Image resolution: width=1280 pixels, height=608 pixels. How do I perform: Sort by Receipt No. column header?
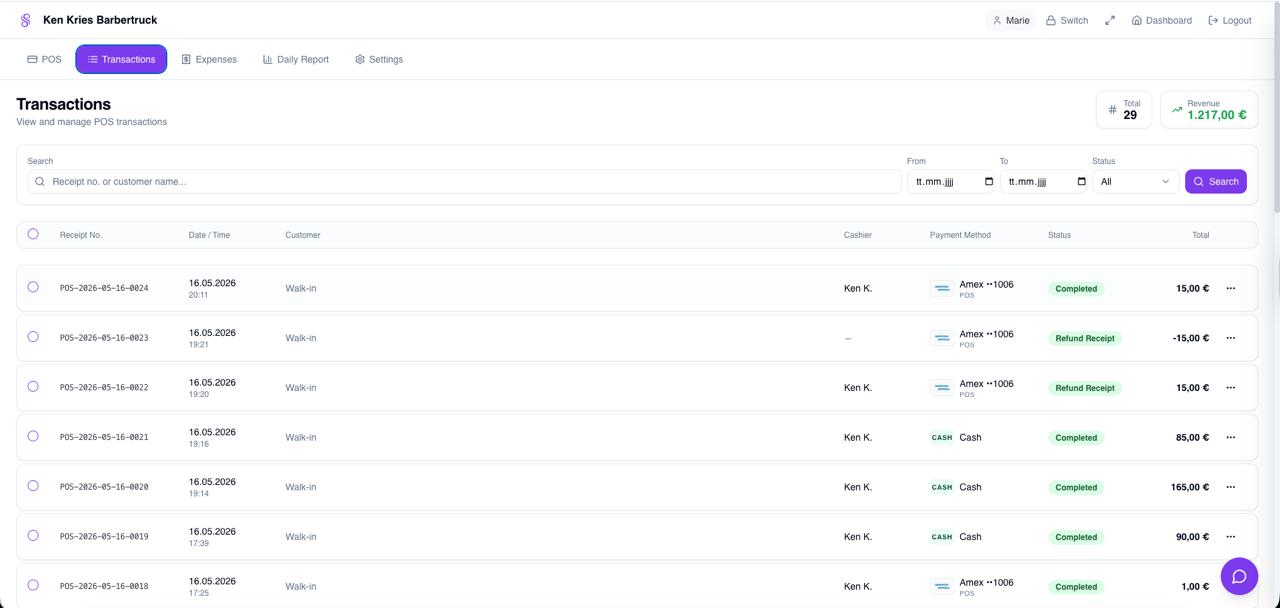(81, 235)
